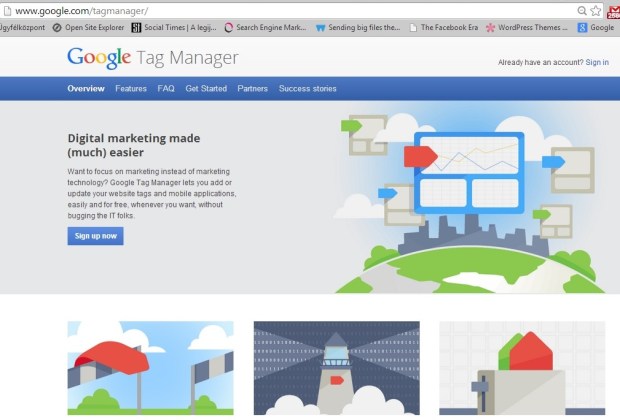Viewport: 620px width, 420px height.
Task: View the Success stories tab
Action: pyautogui.click(x=308, y=89)
